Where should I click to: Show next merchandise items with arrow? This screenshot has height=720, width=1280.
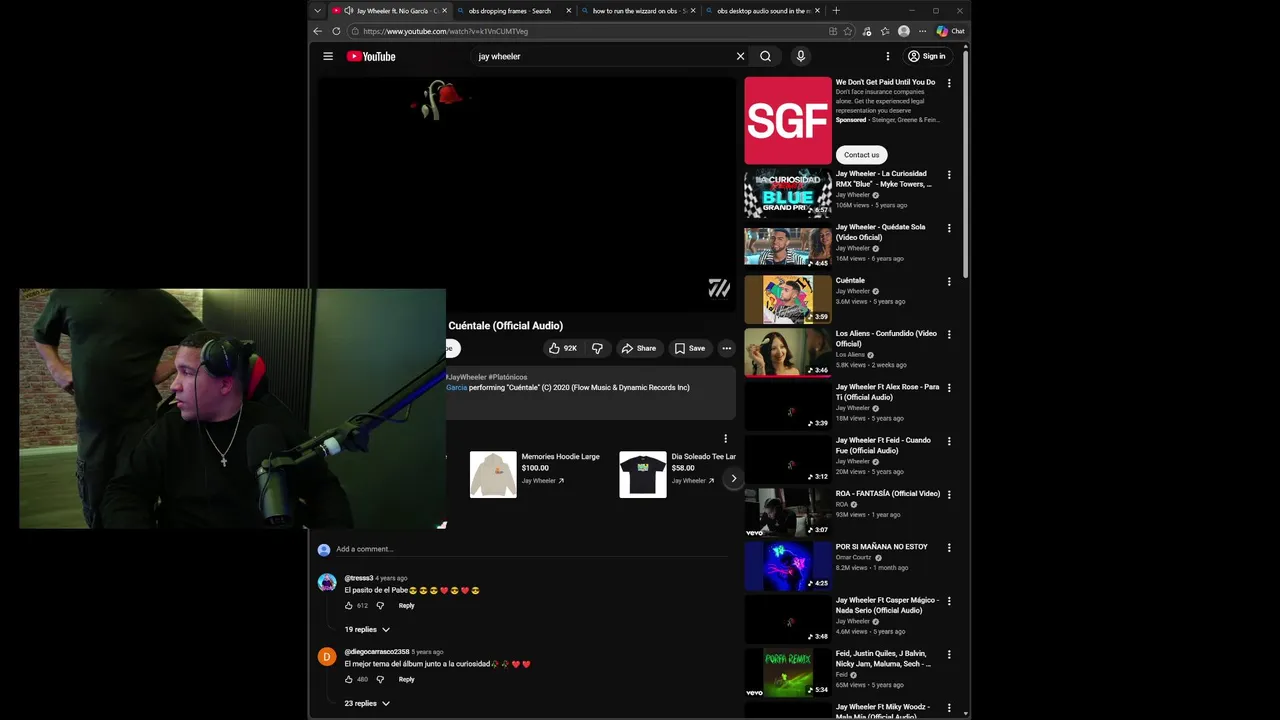(733, 478)
